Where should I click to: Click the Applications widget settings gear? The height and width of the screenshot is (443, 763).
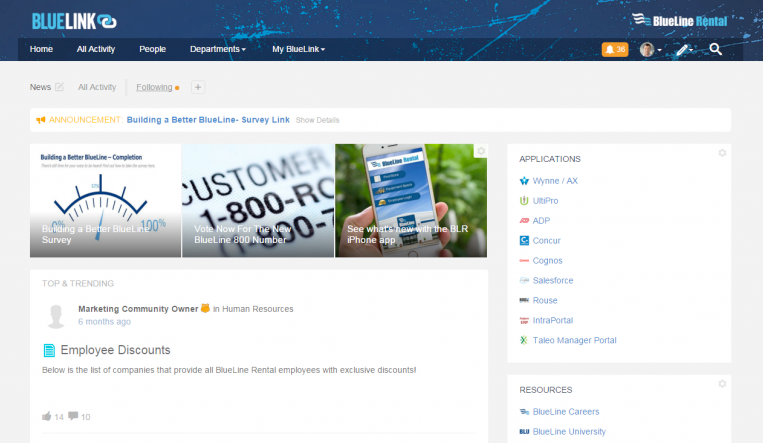(x=722, y=153)
